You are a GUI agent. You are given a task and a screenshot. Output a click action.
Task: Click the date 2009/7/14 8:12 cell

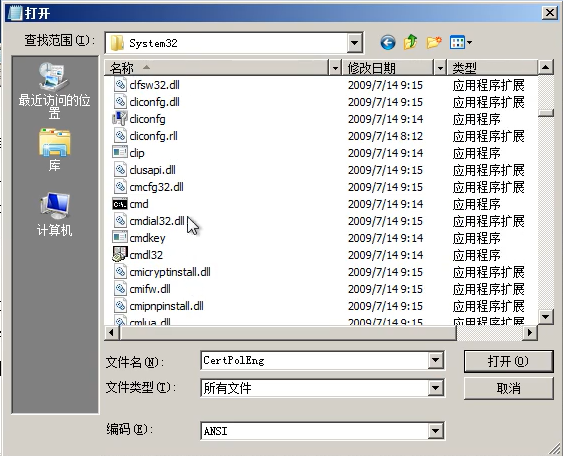385,136
